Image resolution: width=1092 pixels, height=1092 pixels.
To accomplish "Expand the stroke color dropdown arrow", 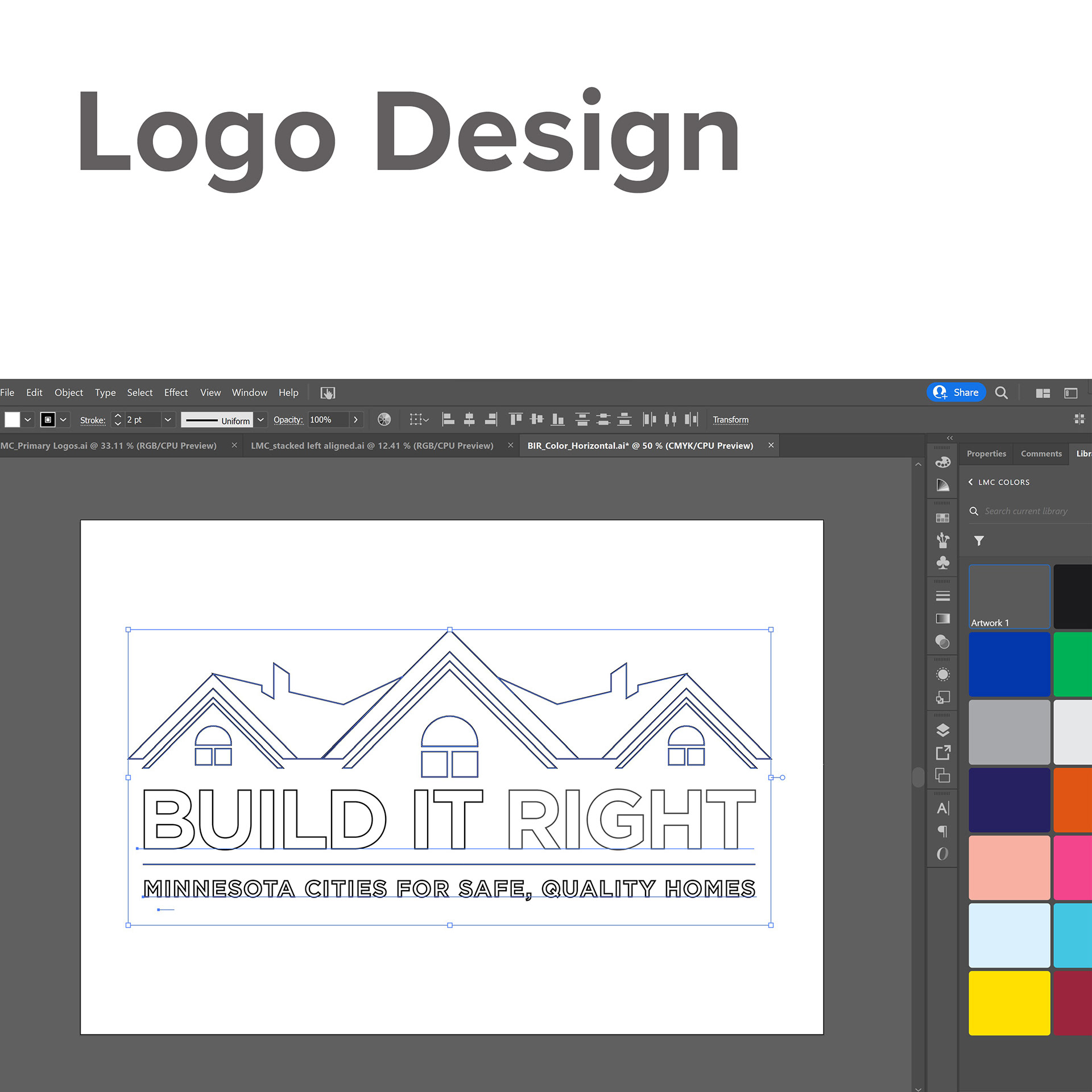I will [x=63, y=420].
